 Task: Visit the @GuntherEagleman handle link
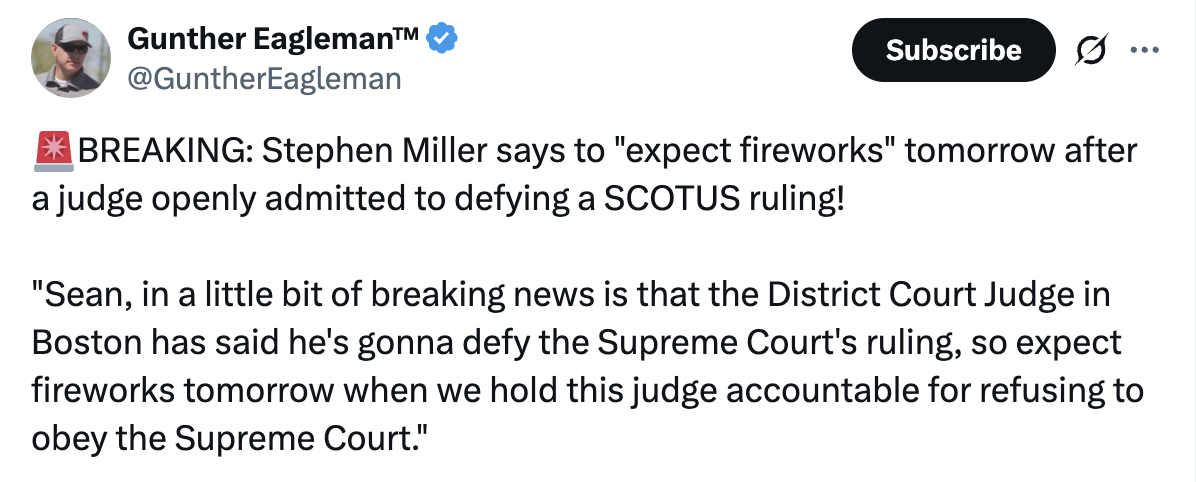263,78
